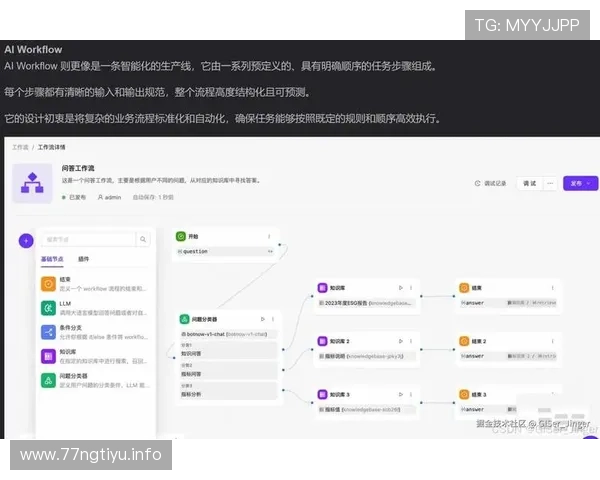Image resolution: width=600 pixels, height=480 pixels.
Task: Open the 知识库 3 node more-options menu
Action: point(411,394)
